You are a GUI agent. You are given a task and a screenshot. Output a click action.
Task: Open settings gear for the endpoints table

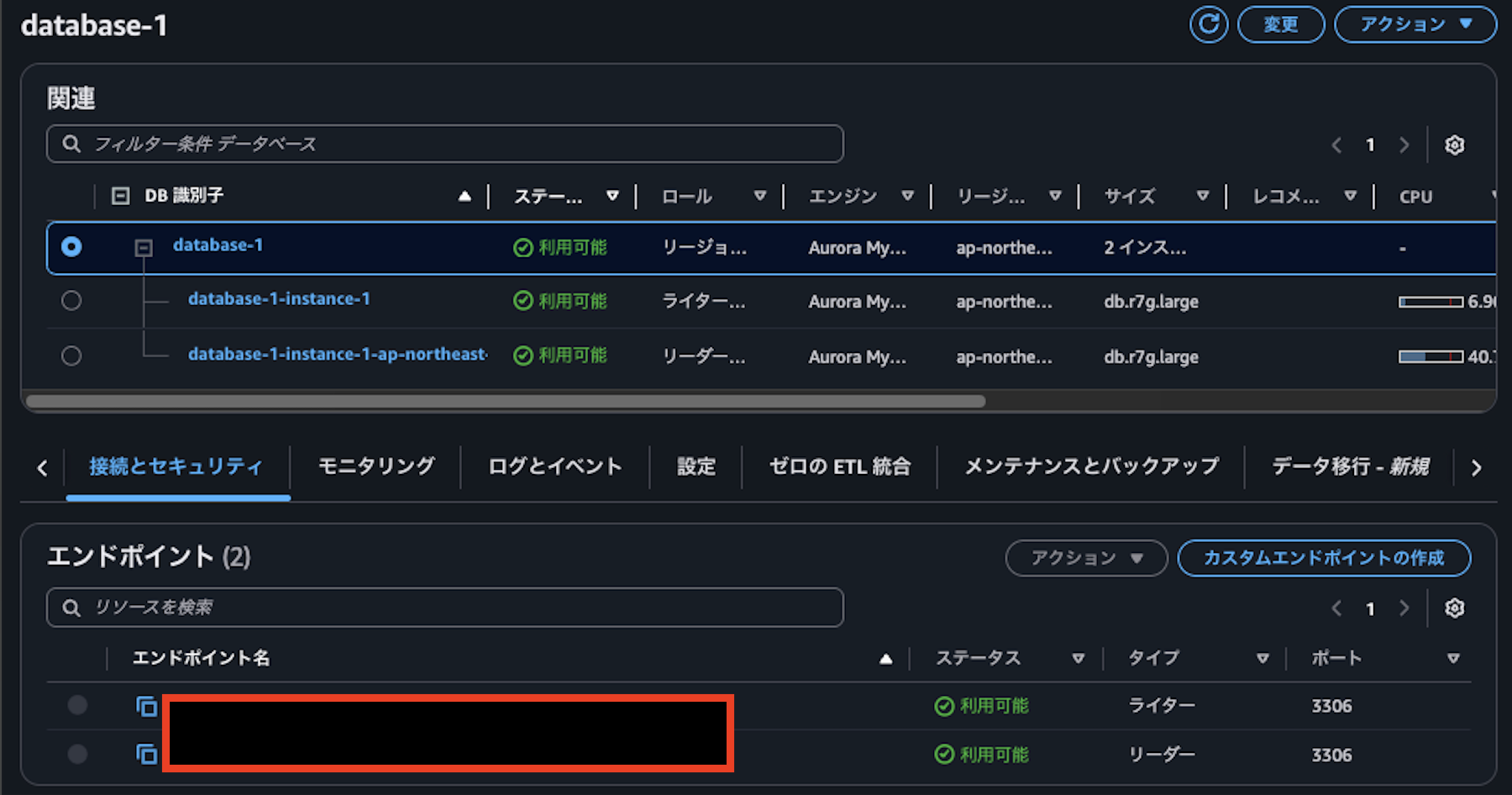click(1455, 608)
